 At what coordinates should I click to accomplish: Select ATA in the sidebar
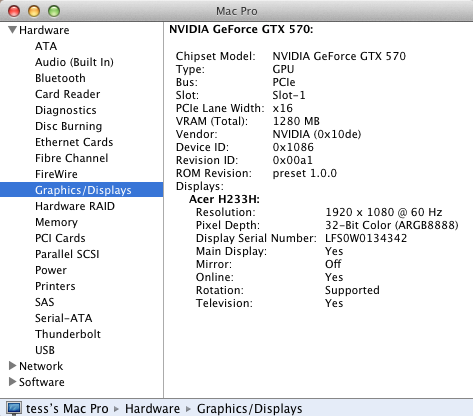46,46
